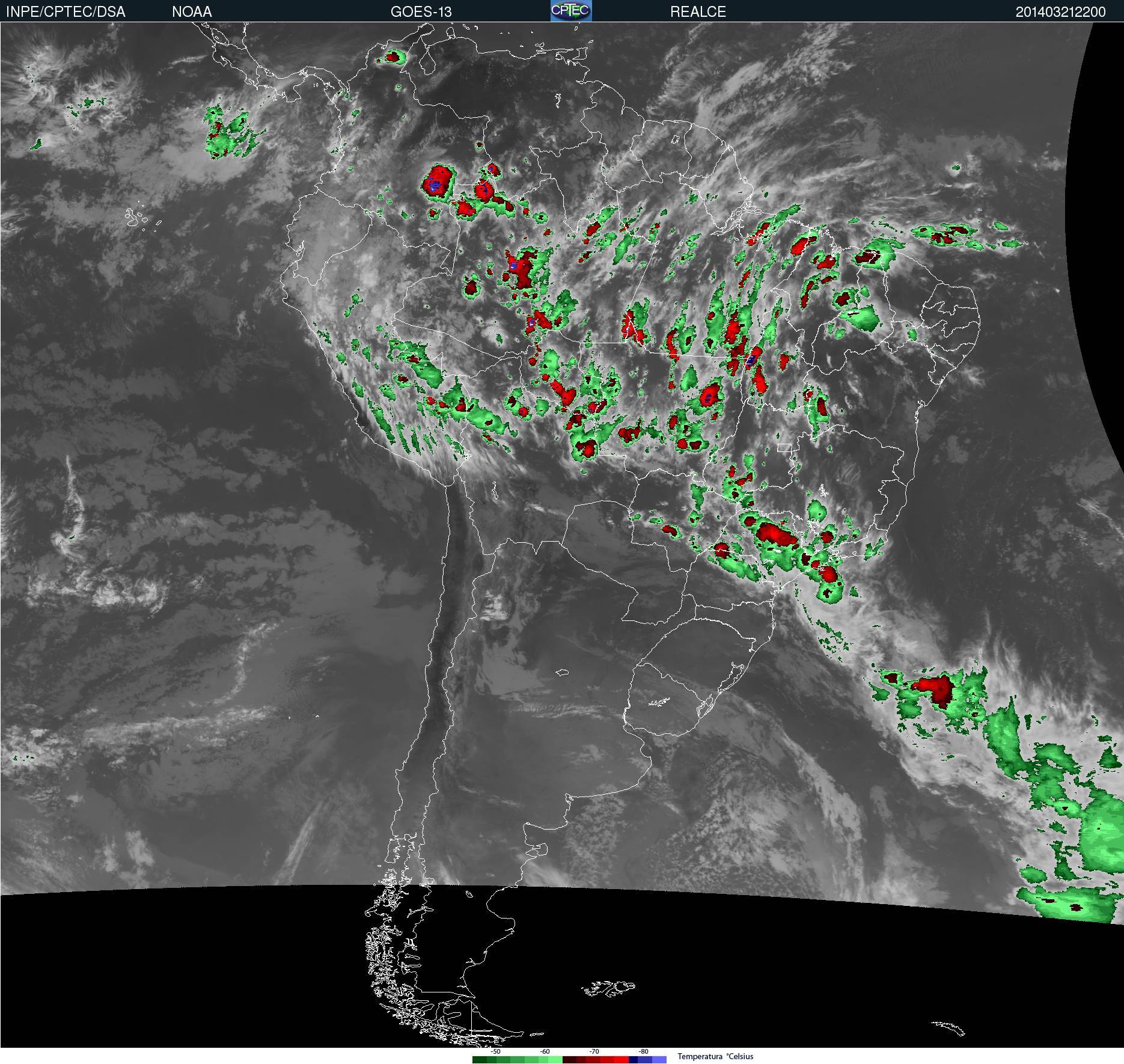Select the INPE/CPTEC/DSA header text
The image size is (1124, 1064).
tap(66, 12)
